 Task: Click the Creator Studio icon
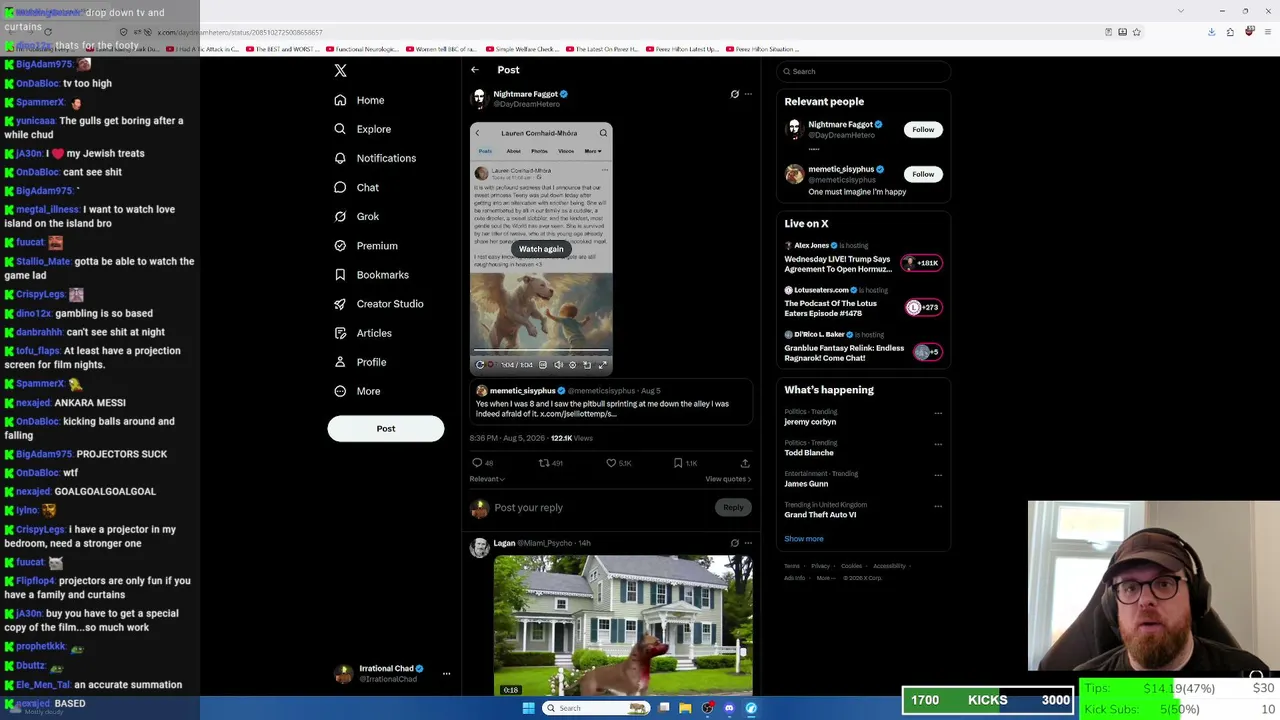pos(340,304)
